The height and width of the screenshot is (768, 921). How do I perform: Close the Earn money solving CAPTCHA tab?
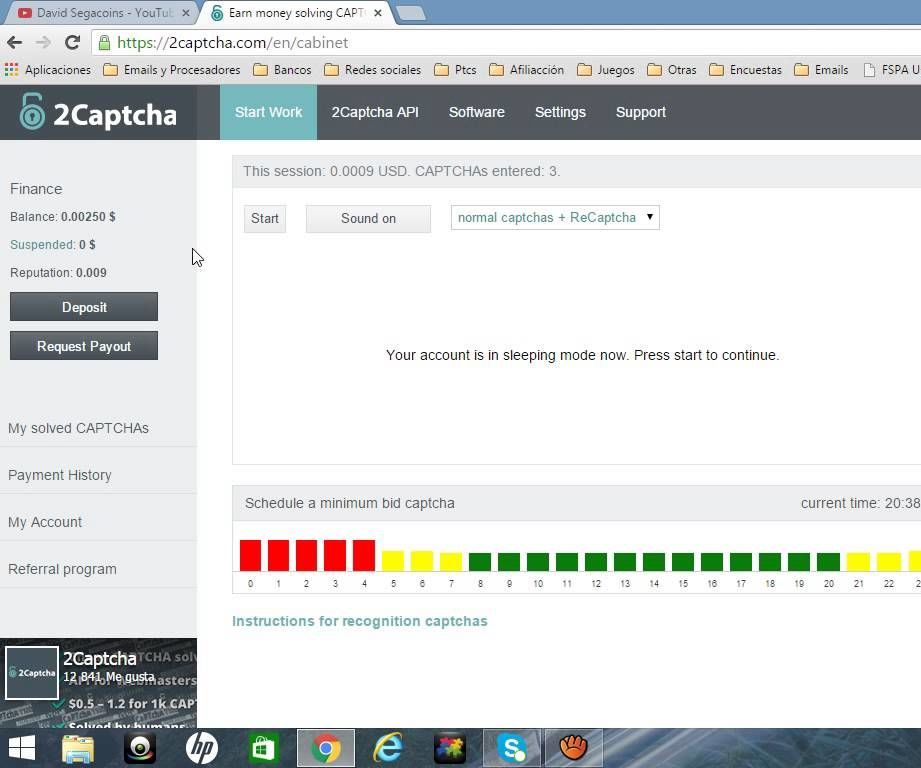coord(378,12)
